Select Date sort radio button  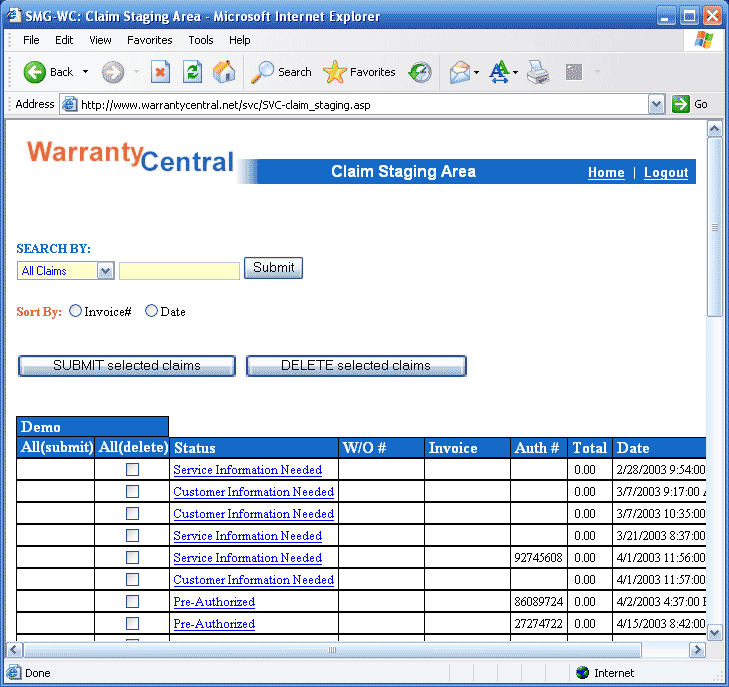[x=151, y=310]
